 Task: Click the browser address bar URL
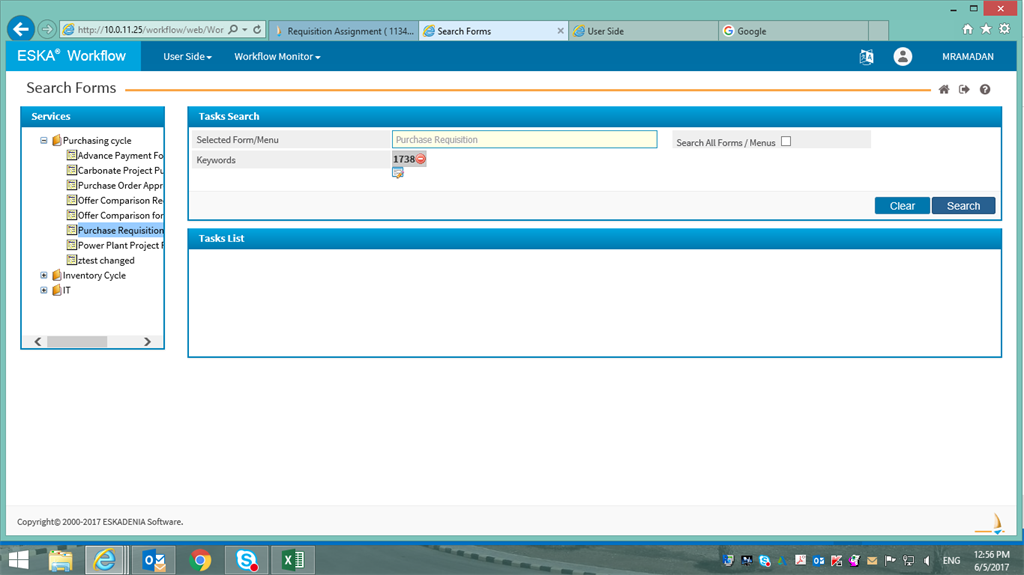tap(150, 29)
